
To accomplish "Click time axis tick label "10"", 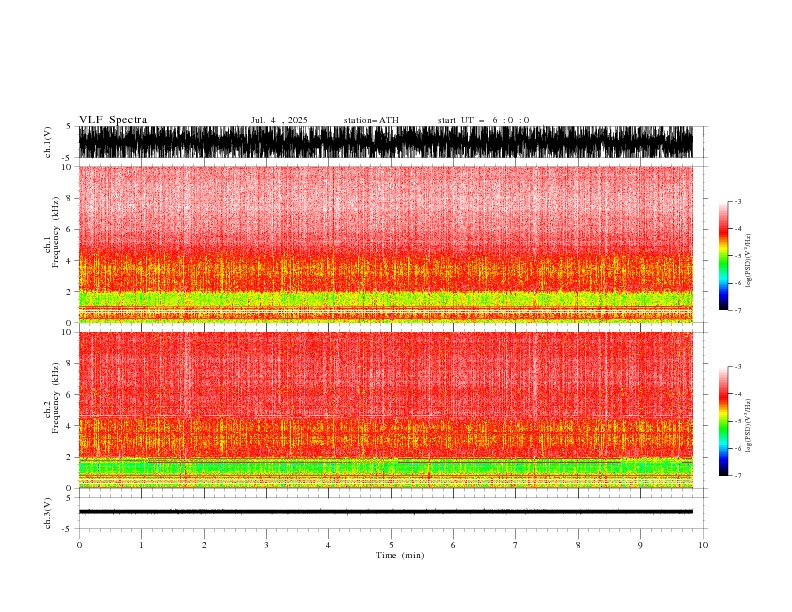I will coord(703,545).
